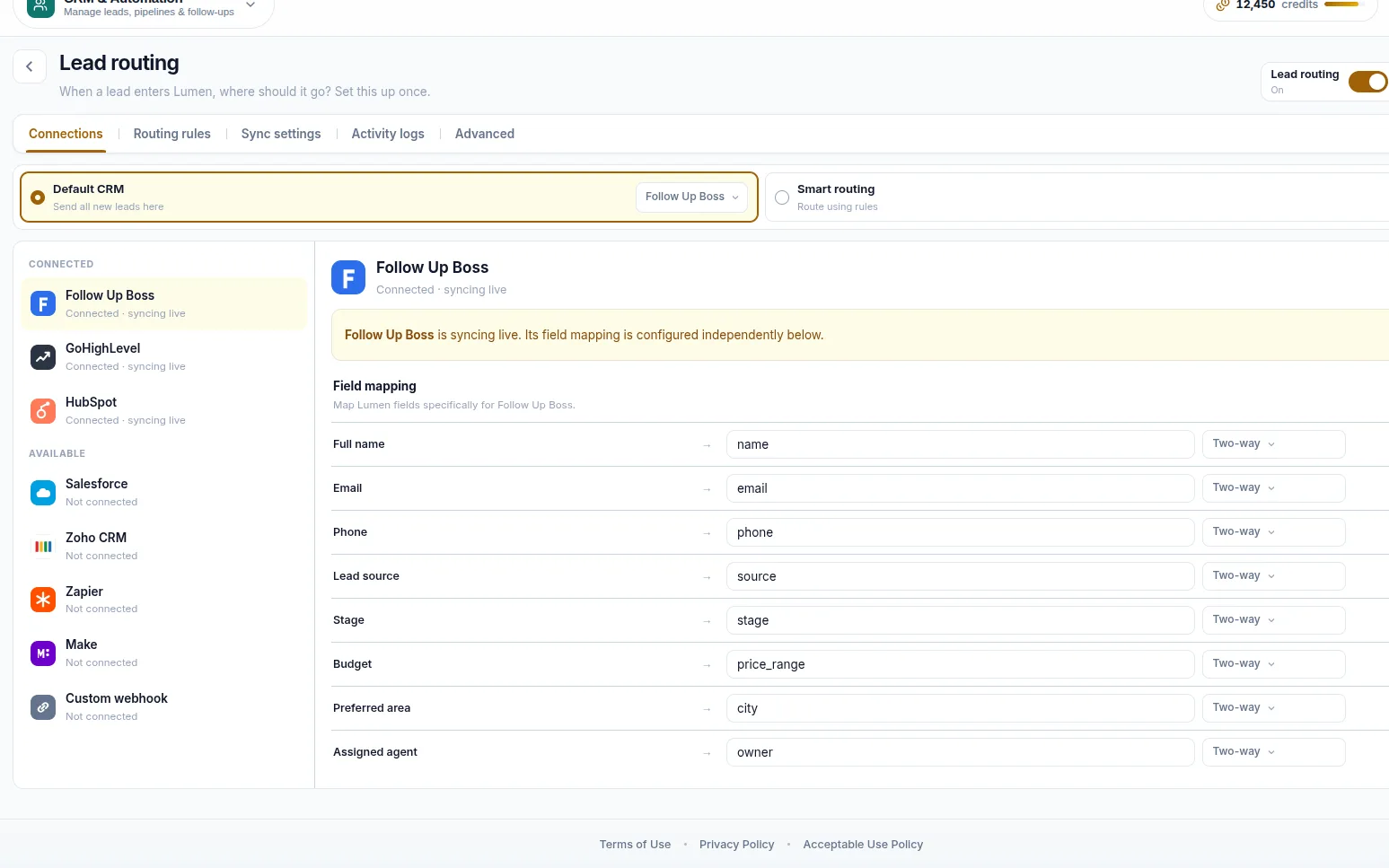
Task: Switch to the Routing rules tab
Action: [x=171, y=134]
